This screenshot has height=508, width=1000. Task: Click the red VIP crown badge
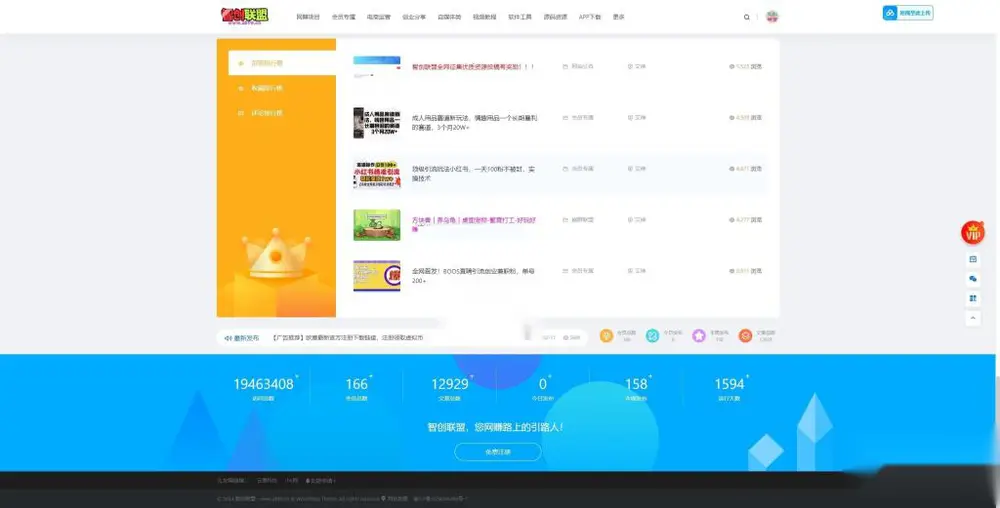pyautogui.click(x=973, y=233)
